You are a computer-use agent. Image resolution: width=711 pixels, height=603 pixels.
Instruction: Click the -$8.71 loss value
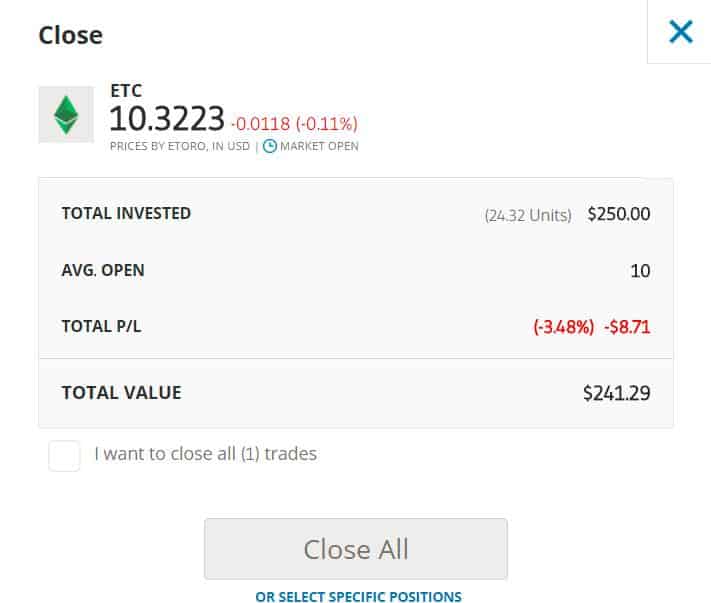tap(628, 327)
